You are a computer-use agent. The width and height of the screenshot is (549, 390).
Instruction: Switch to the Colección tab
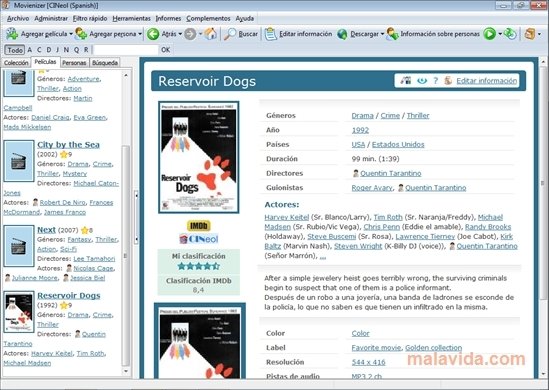point(16,63)
